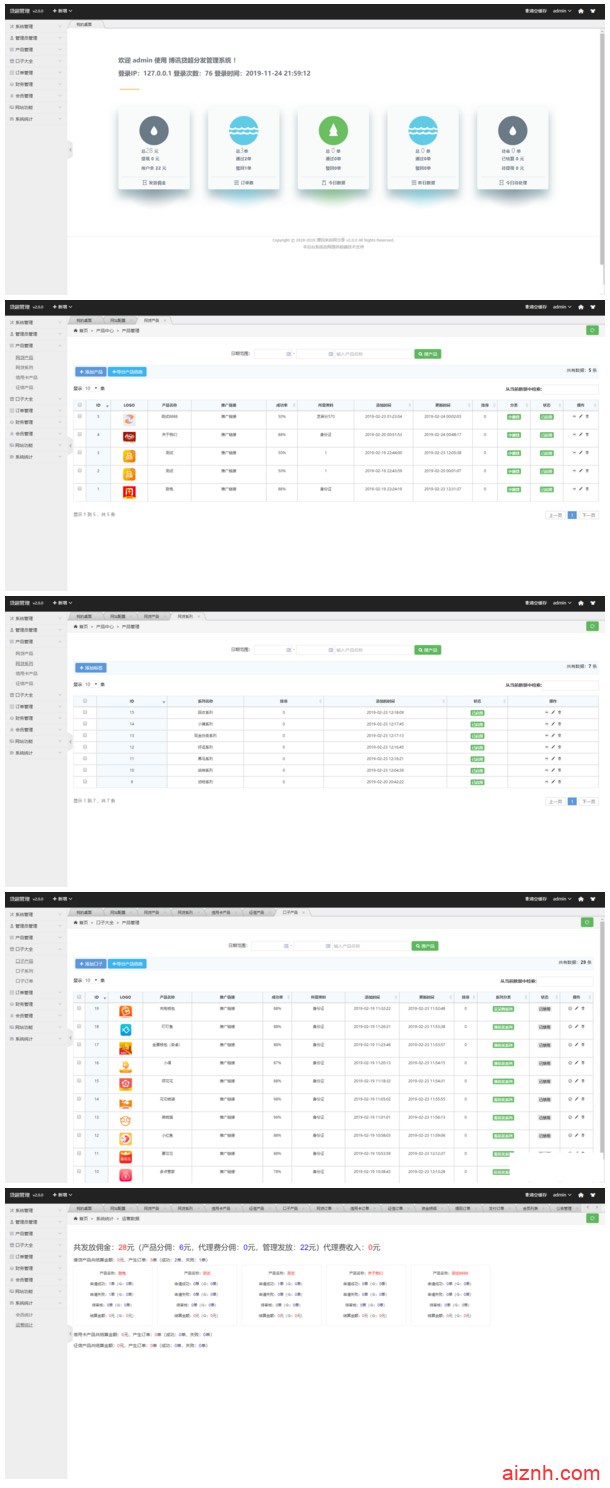This screenshot has height=1488, width=610.
Task: Toggle select-all checkbox in series table header
Action: pos(85,701)
